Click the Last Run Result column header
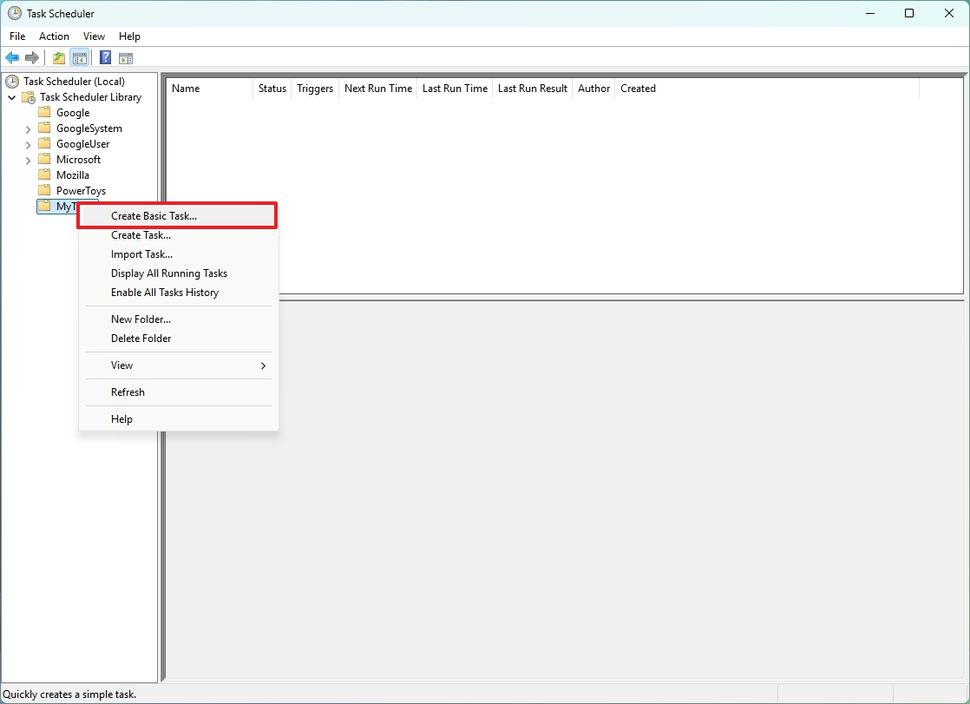The width and height of the screenshot is (970, 704). 532,89
